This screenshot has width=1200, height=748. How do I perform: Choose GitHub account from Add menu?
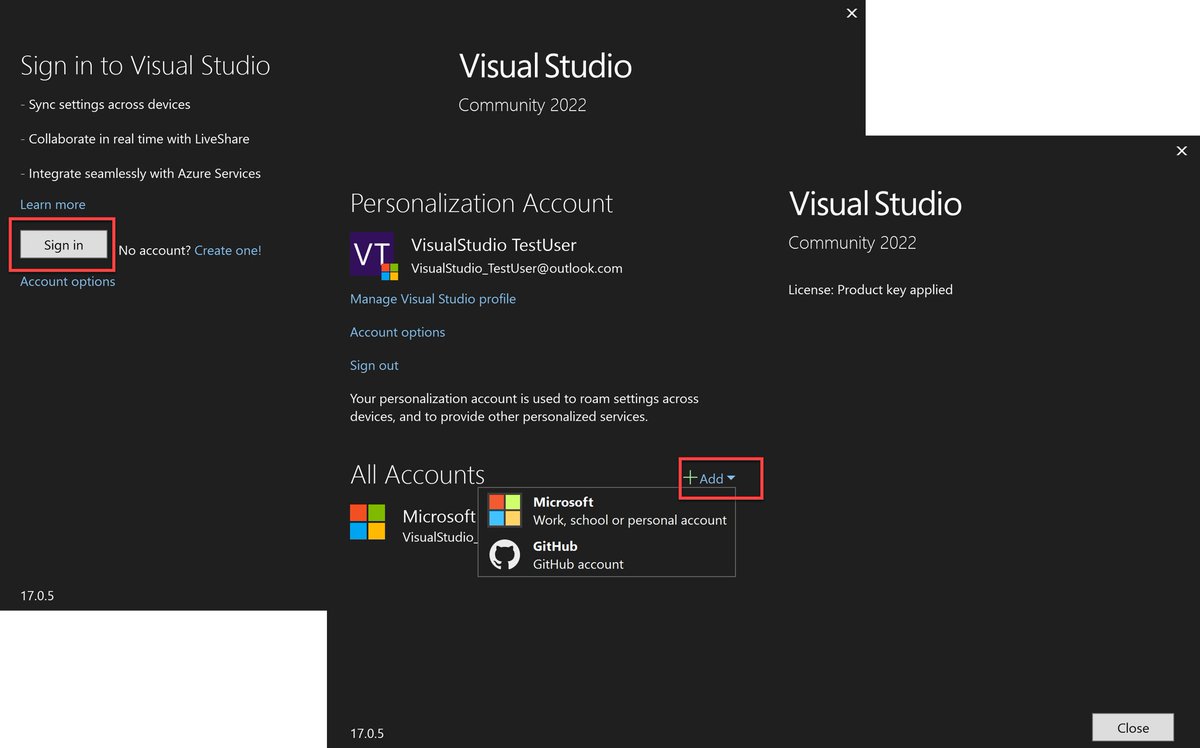pyautogui.click(x=607, y=555)
